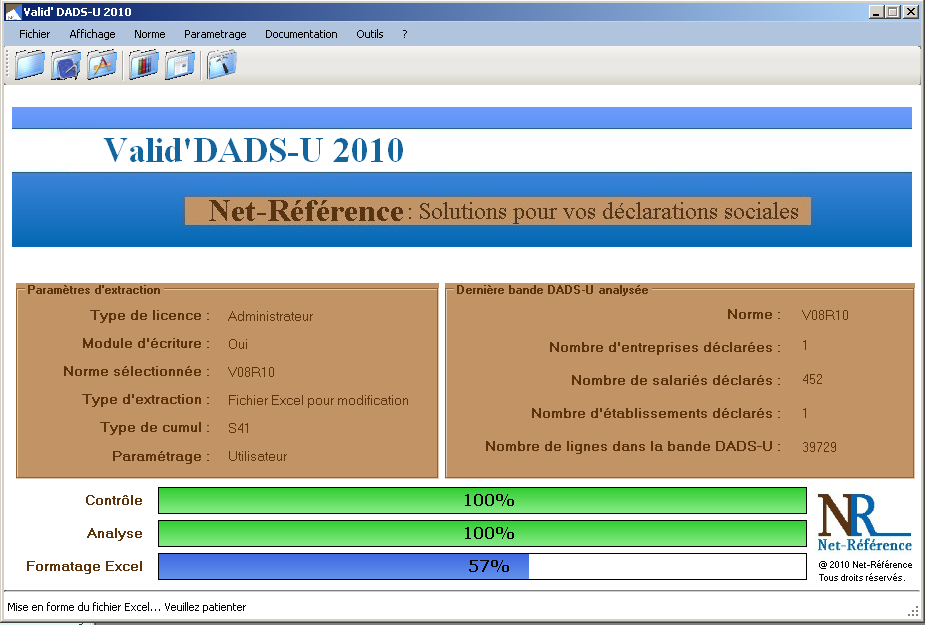Screen dimensions: 925x625
Task: Click the lines count value 39729
Action: click(819, 447)
